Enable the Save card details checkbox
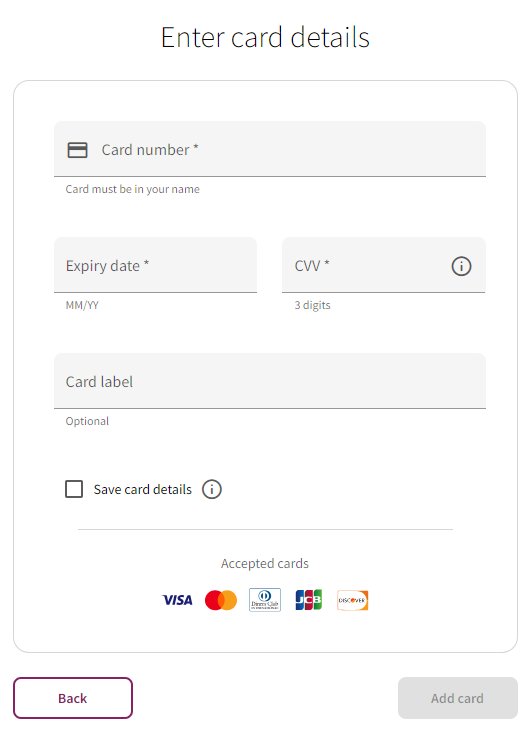 click(x=74, y=489)
